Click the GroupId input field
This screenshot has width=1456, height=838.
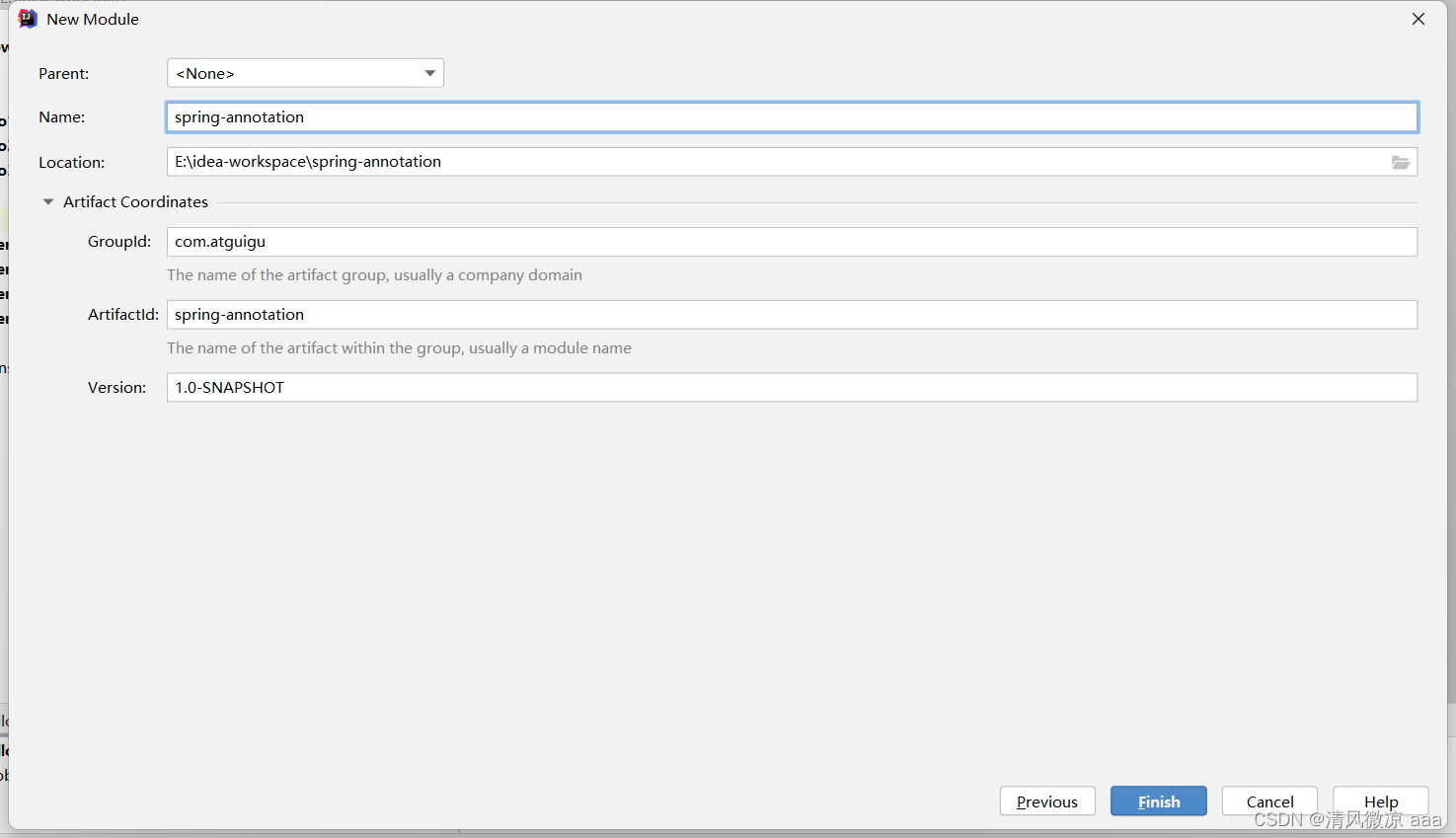point(792,242)
